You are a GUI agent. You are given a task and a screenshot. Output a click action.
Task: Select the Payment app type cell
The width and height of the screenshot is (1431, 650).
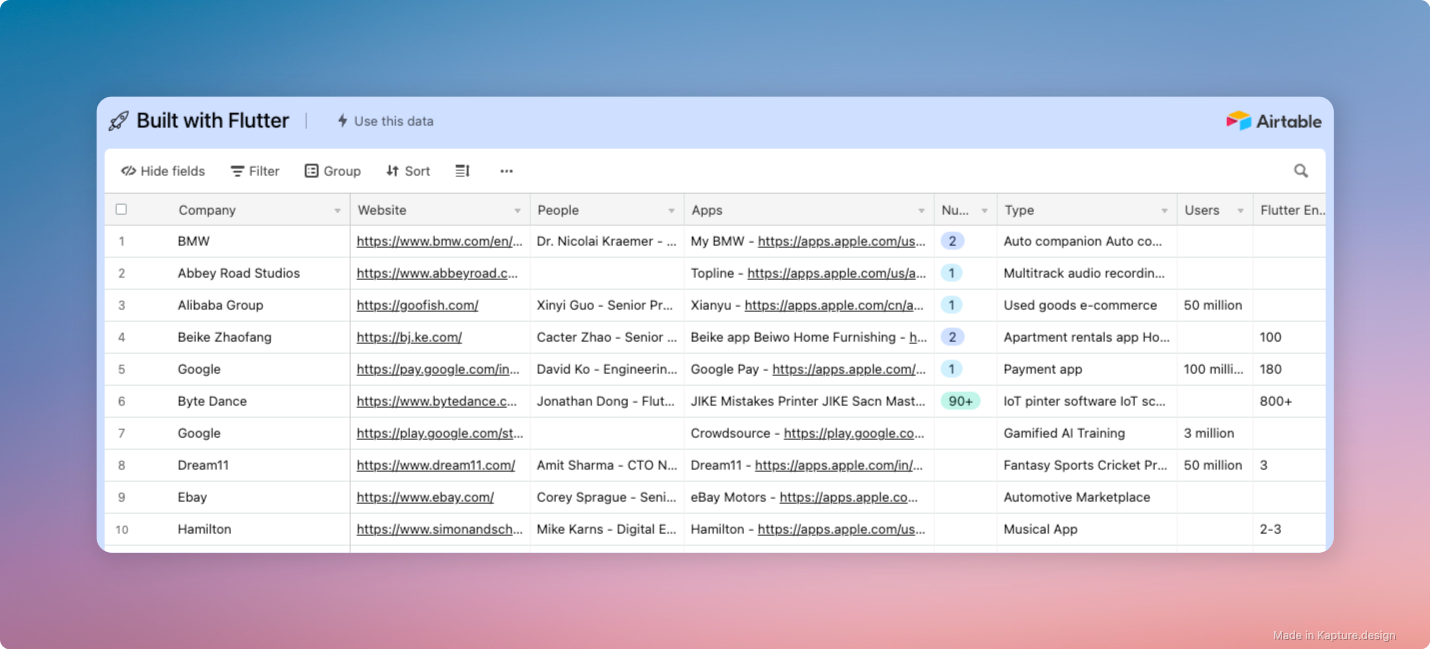(1087, 369)
